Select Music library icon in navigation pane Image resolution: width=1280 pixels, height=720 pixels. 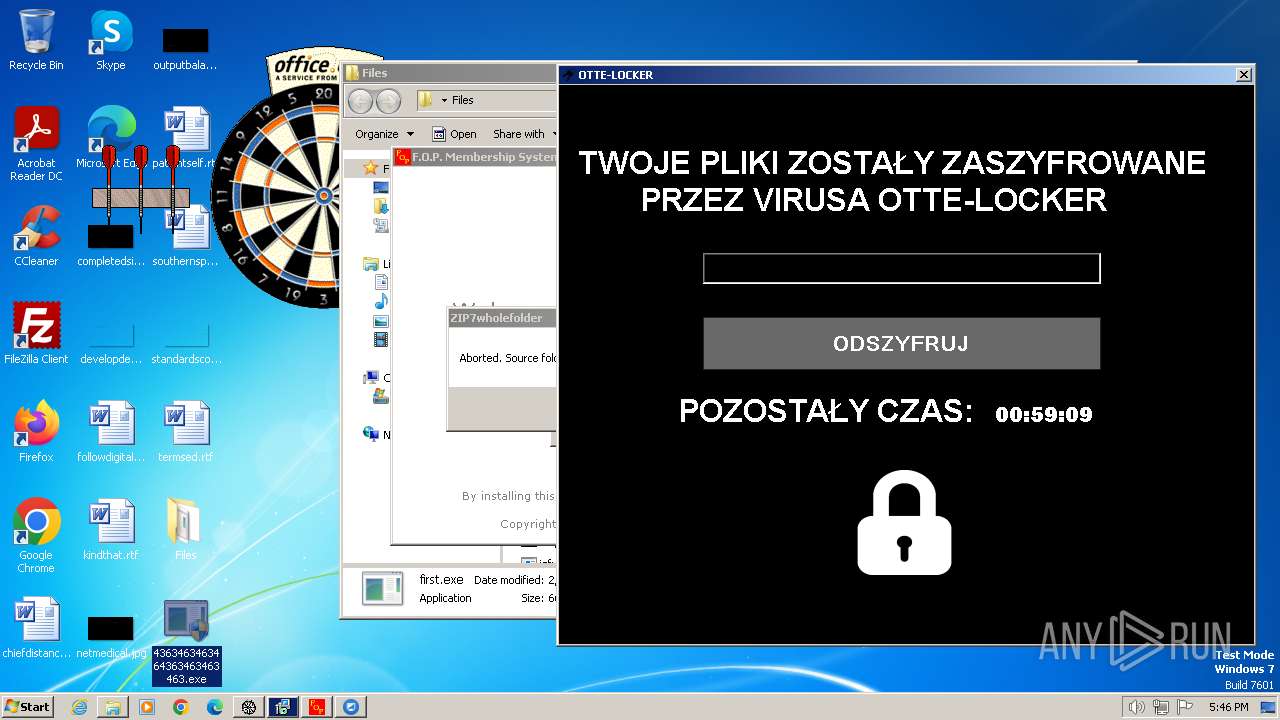coord(381,302)
